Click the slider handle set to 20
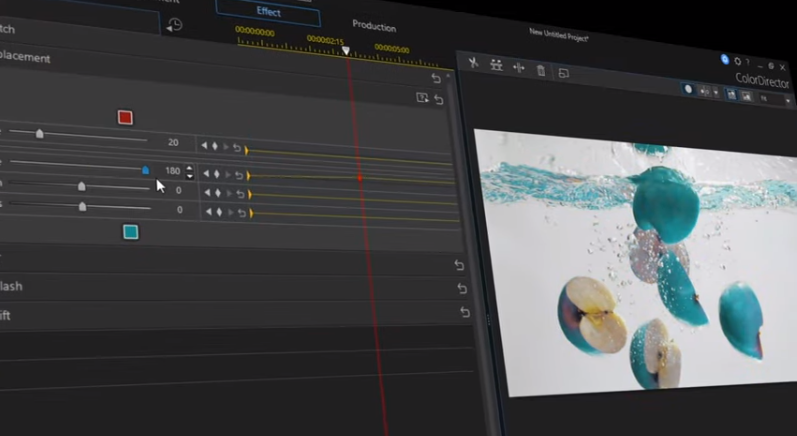Screen dimensions: 797x436 (40, 134)
